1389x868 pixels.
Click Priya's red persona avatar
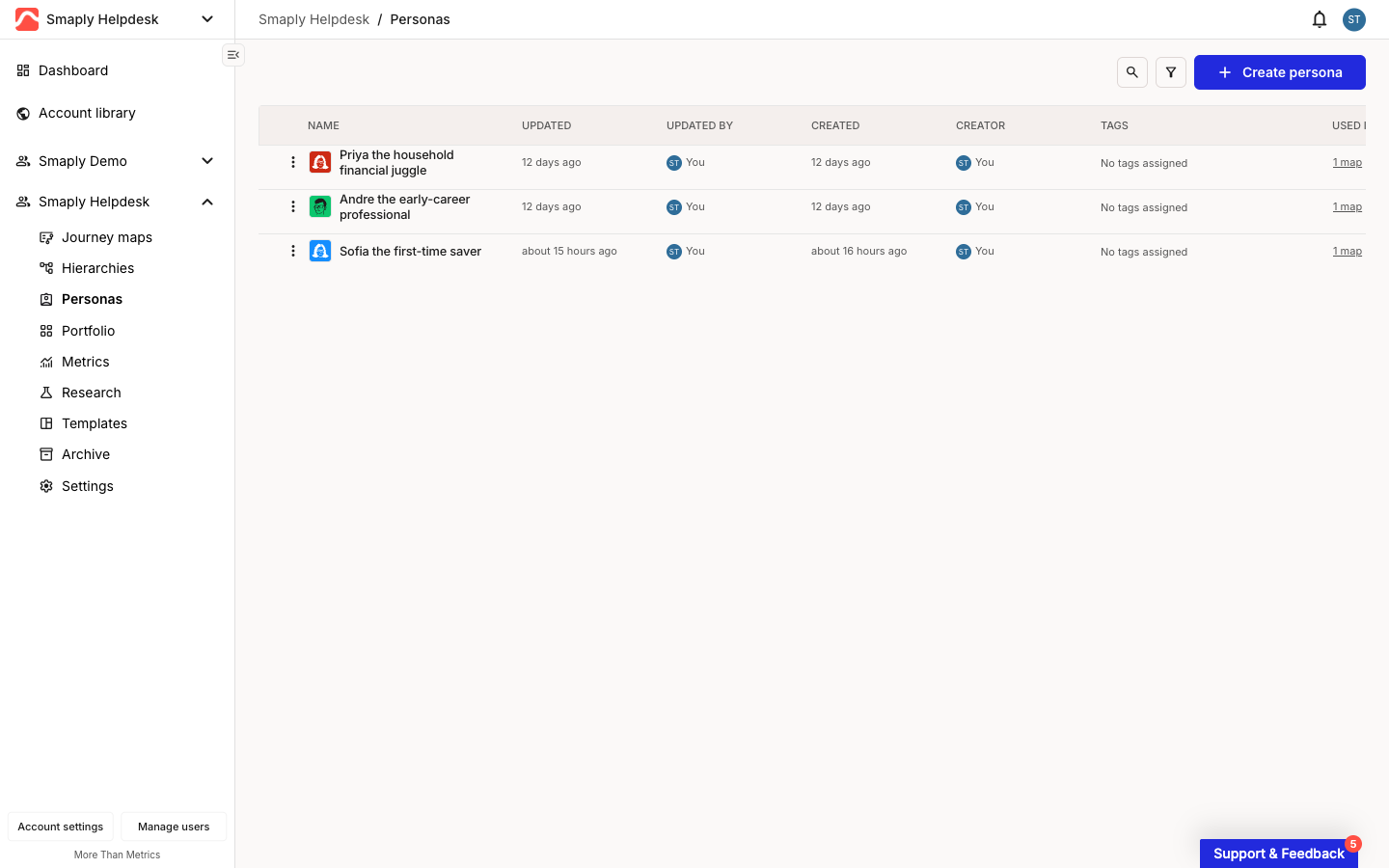(320, 162)
